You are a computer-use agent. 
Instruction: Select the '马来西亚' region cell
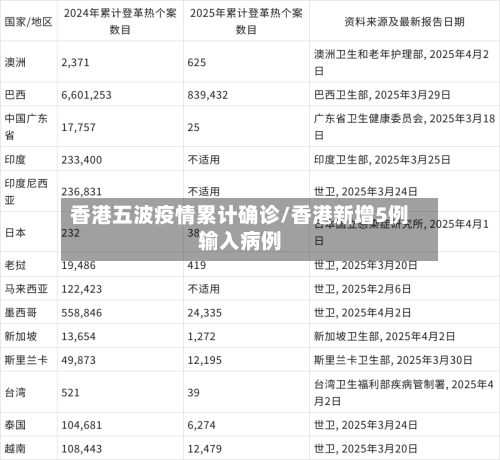pyautogui.click(x=26, y=289)
